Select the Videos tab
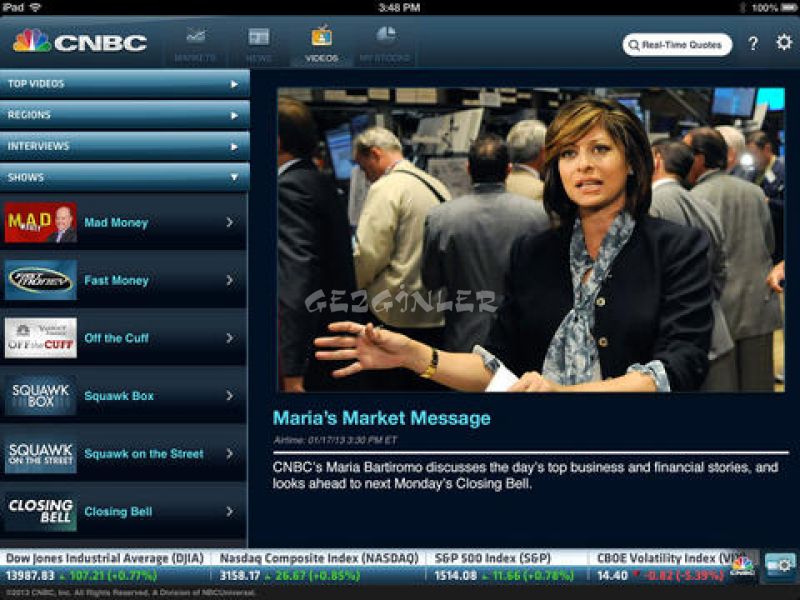Screen dimensions: 800x600 tap(321, 45)
